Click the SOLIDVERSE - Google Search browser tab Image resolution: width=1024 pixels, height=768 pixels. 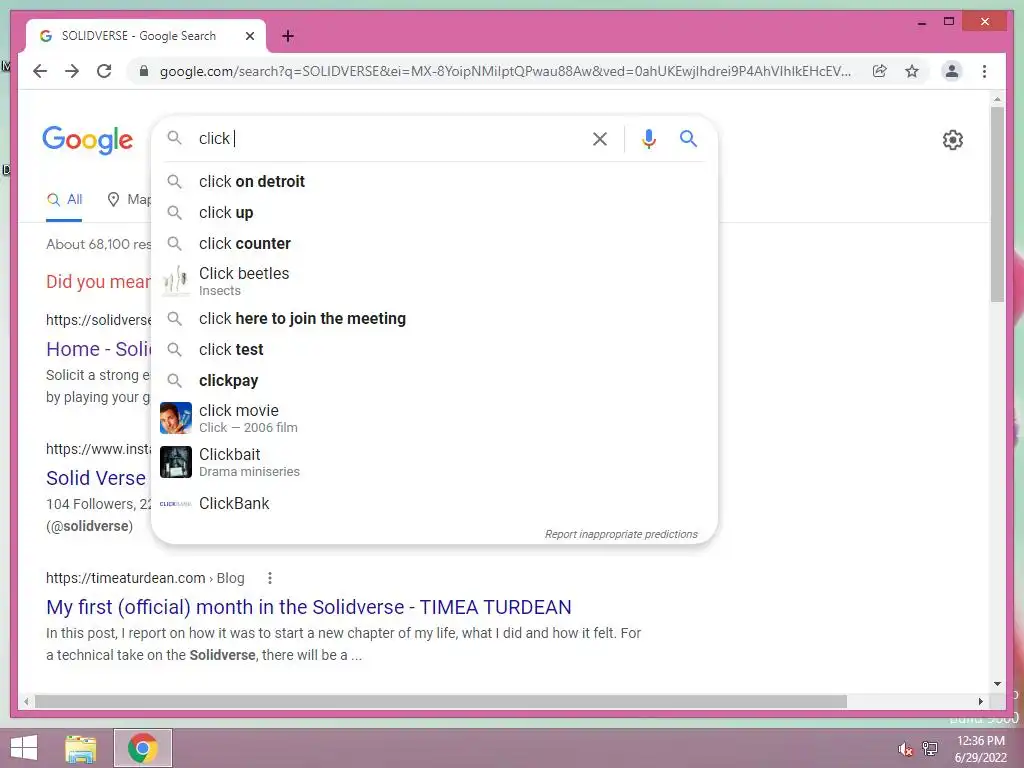click(146, 36)
